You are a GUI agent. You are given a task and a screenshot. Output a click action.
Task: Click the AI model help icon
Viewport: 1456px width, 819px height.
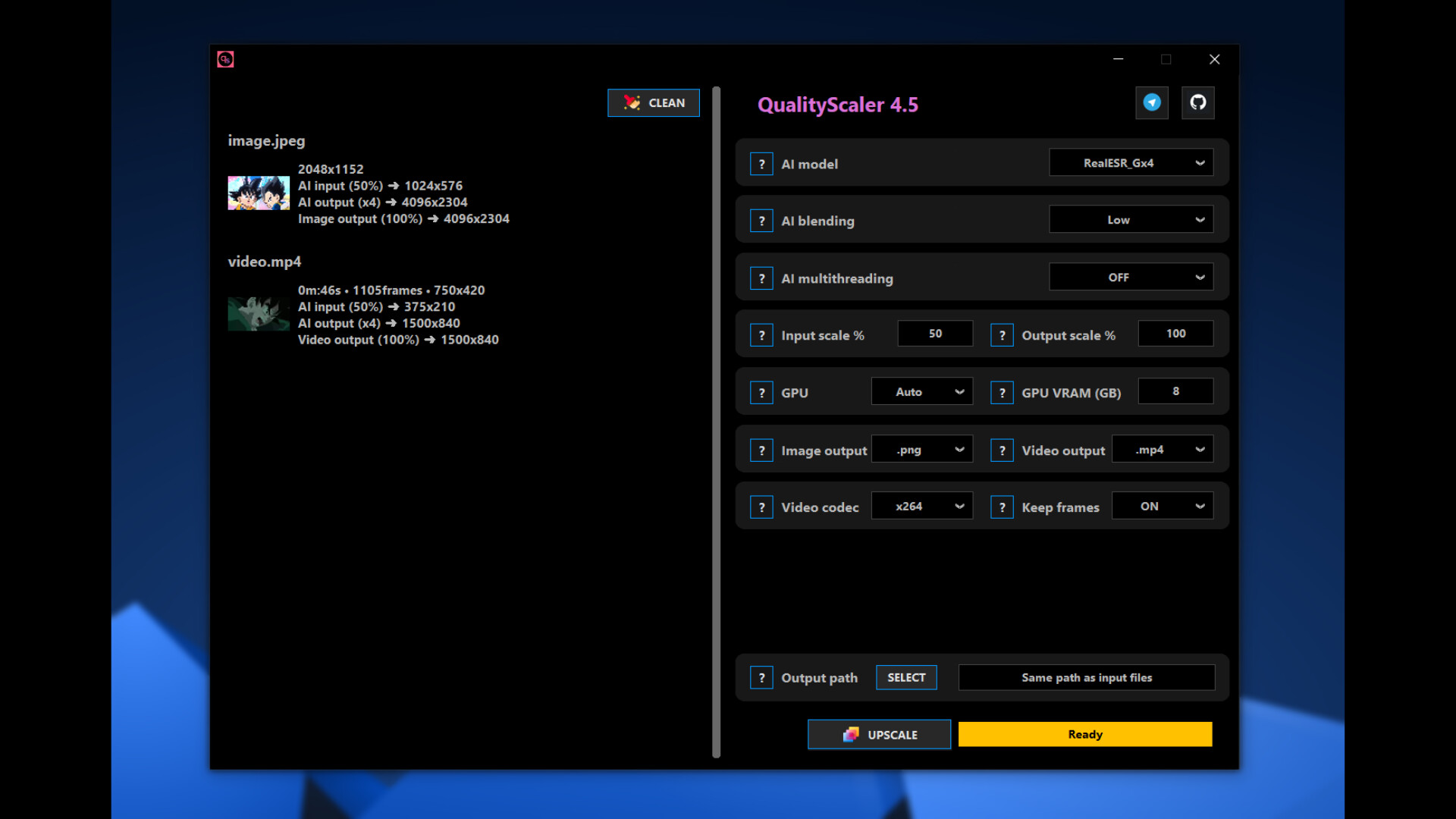761,164
